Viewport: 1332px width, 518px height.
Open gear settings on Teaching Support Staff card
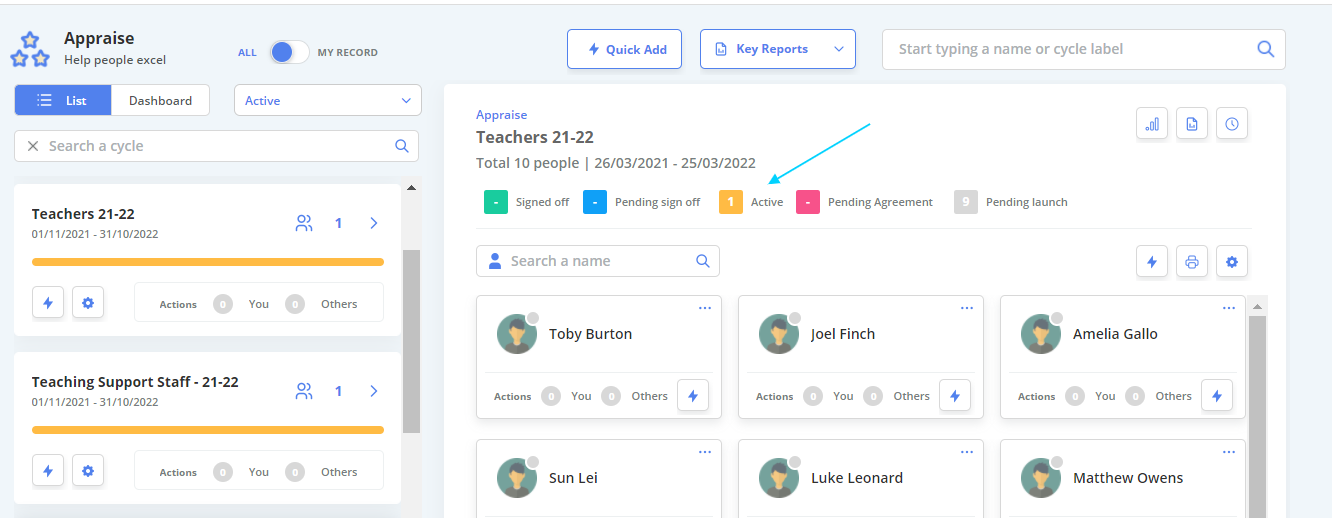88,470
